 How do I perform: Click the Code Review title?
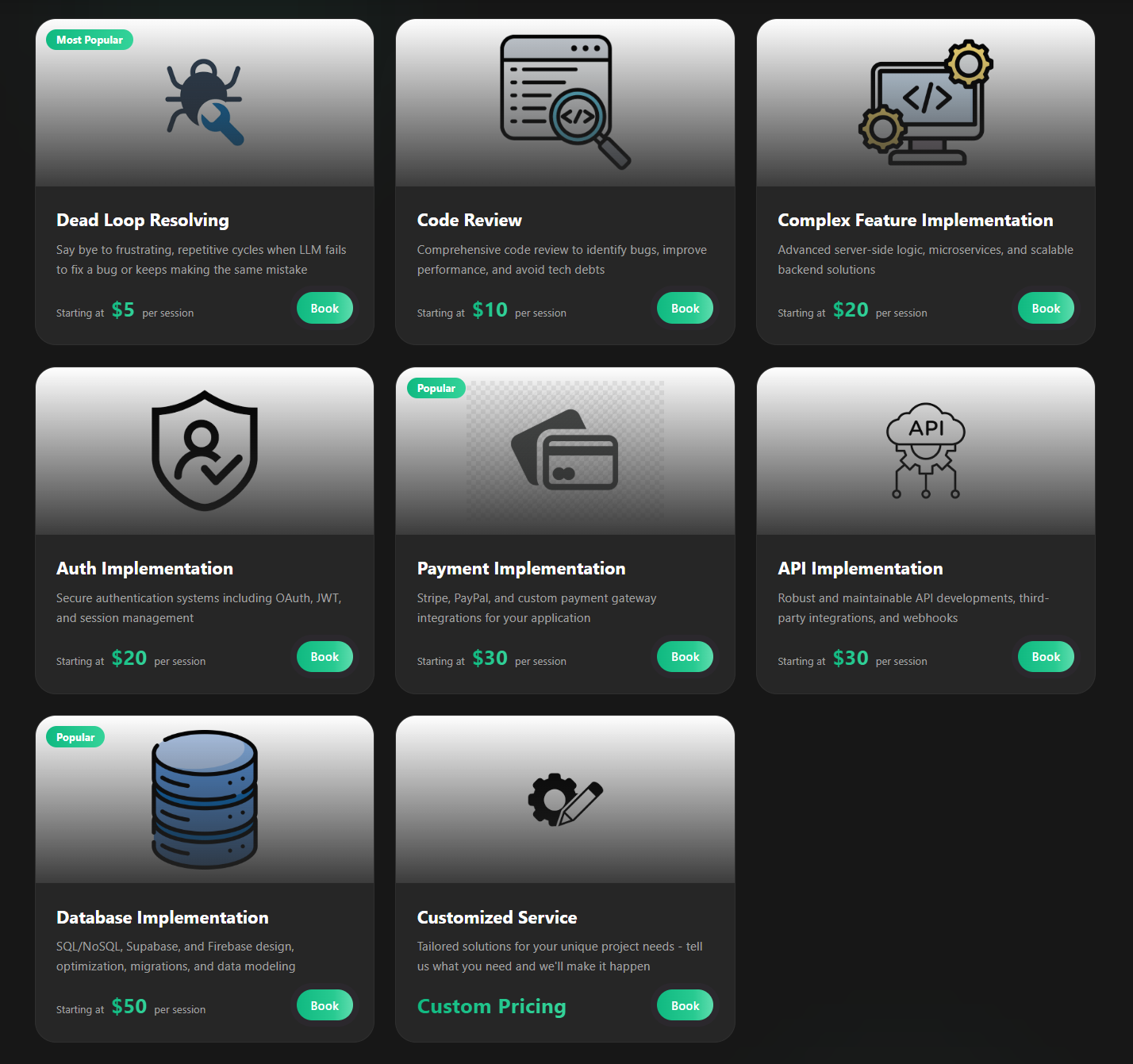470,221
